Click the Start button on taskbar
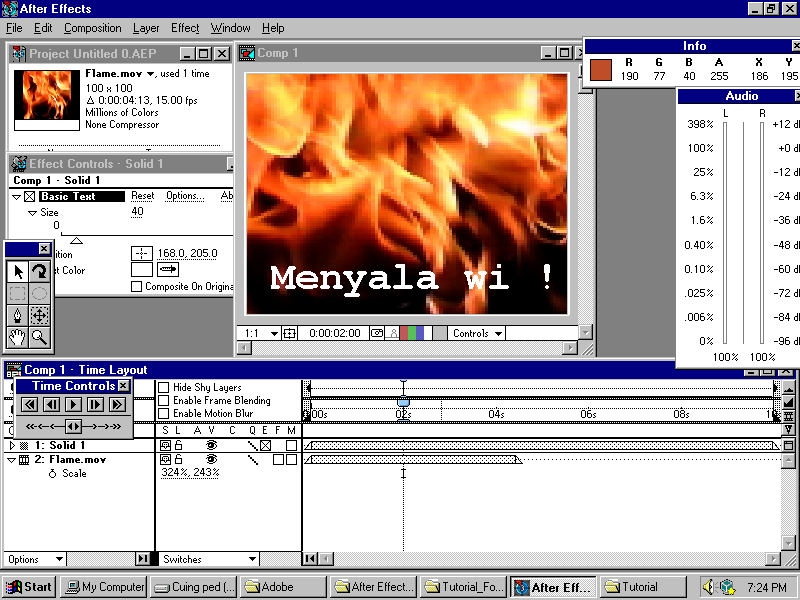 29,587
